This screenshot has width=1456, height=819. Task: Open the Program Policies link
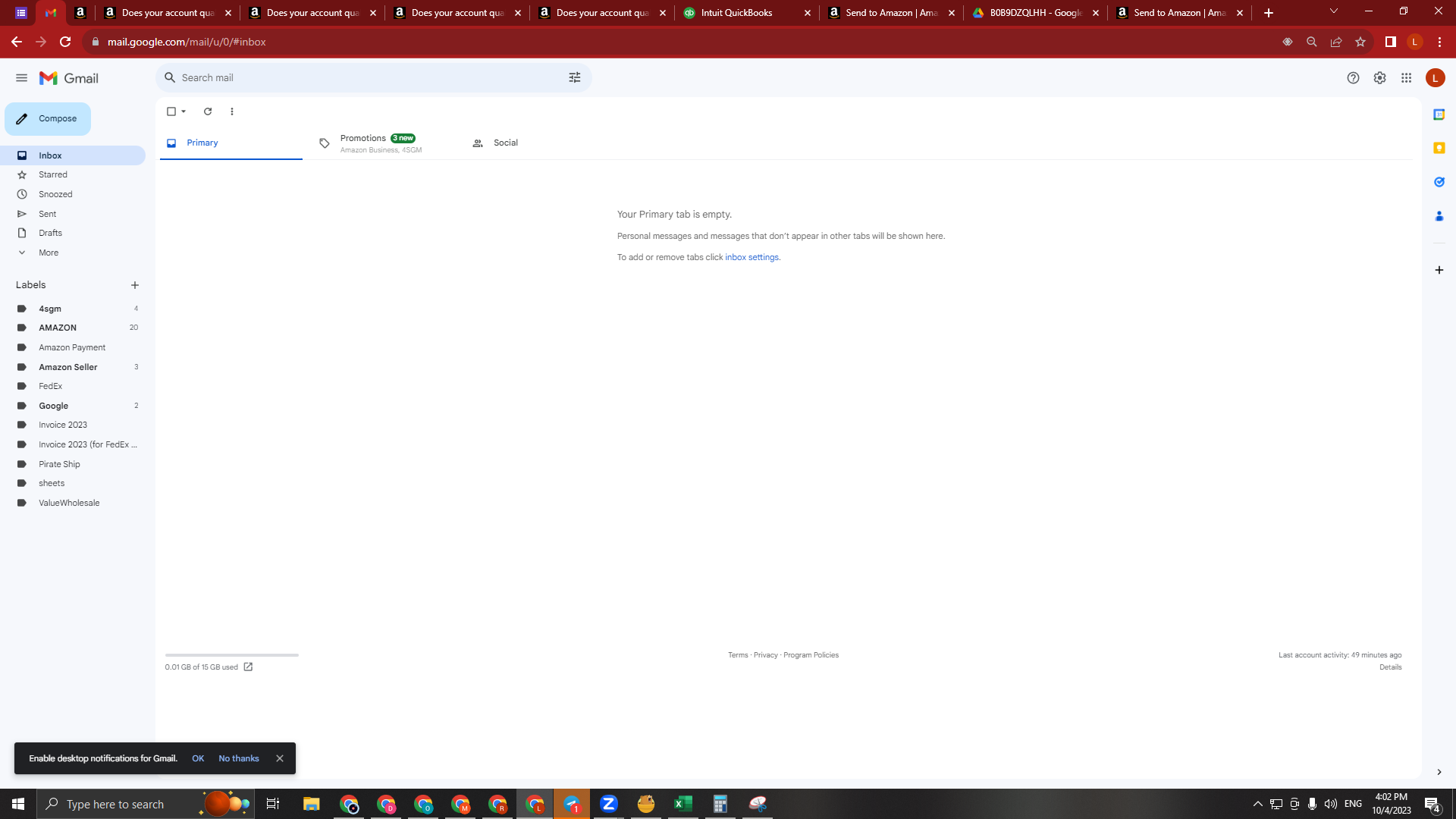tap(811, 655)
